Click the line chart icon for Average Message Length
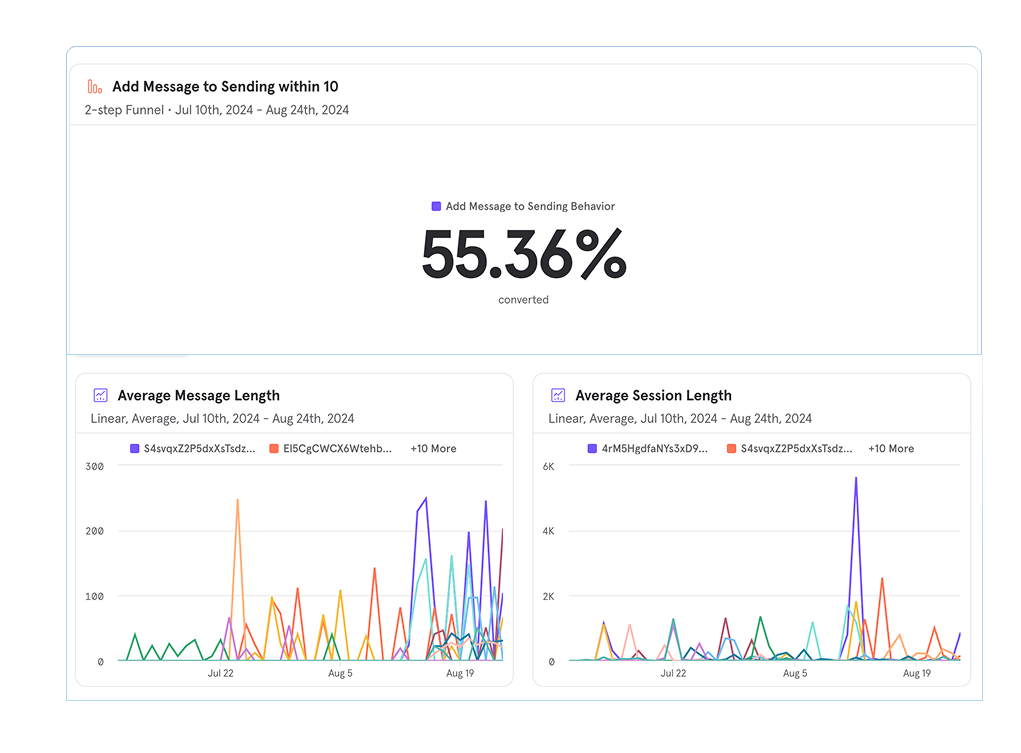1021x753 pixels. coord(100,395)
